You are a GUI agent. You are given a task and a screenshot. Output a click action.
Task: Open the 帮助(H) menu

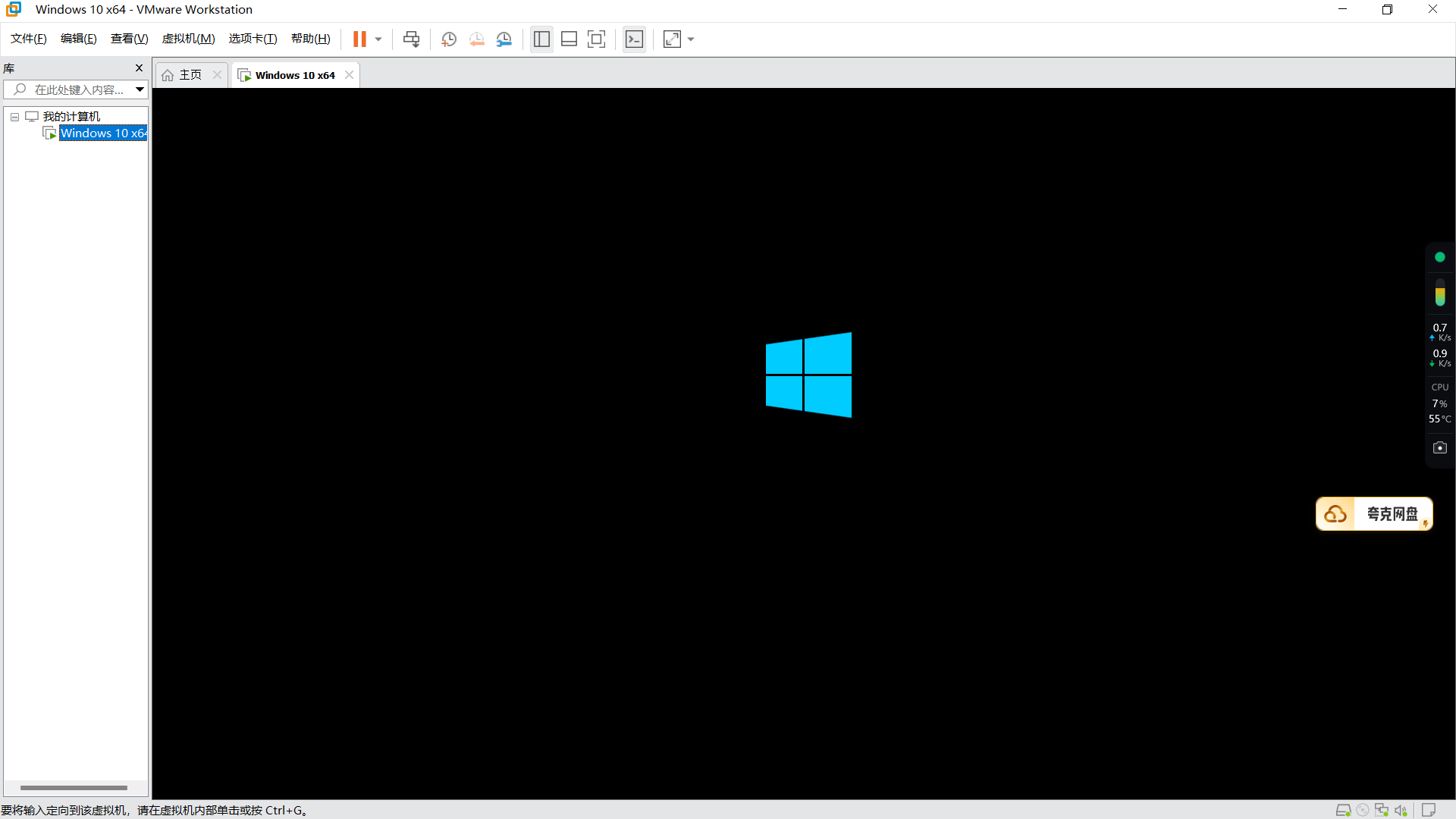[x=311, y=39]
